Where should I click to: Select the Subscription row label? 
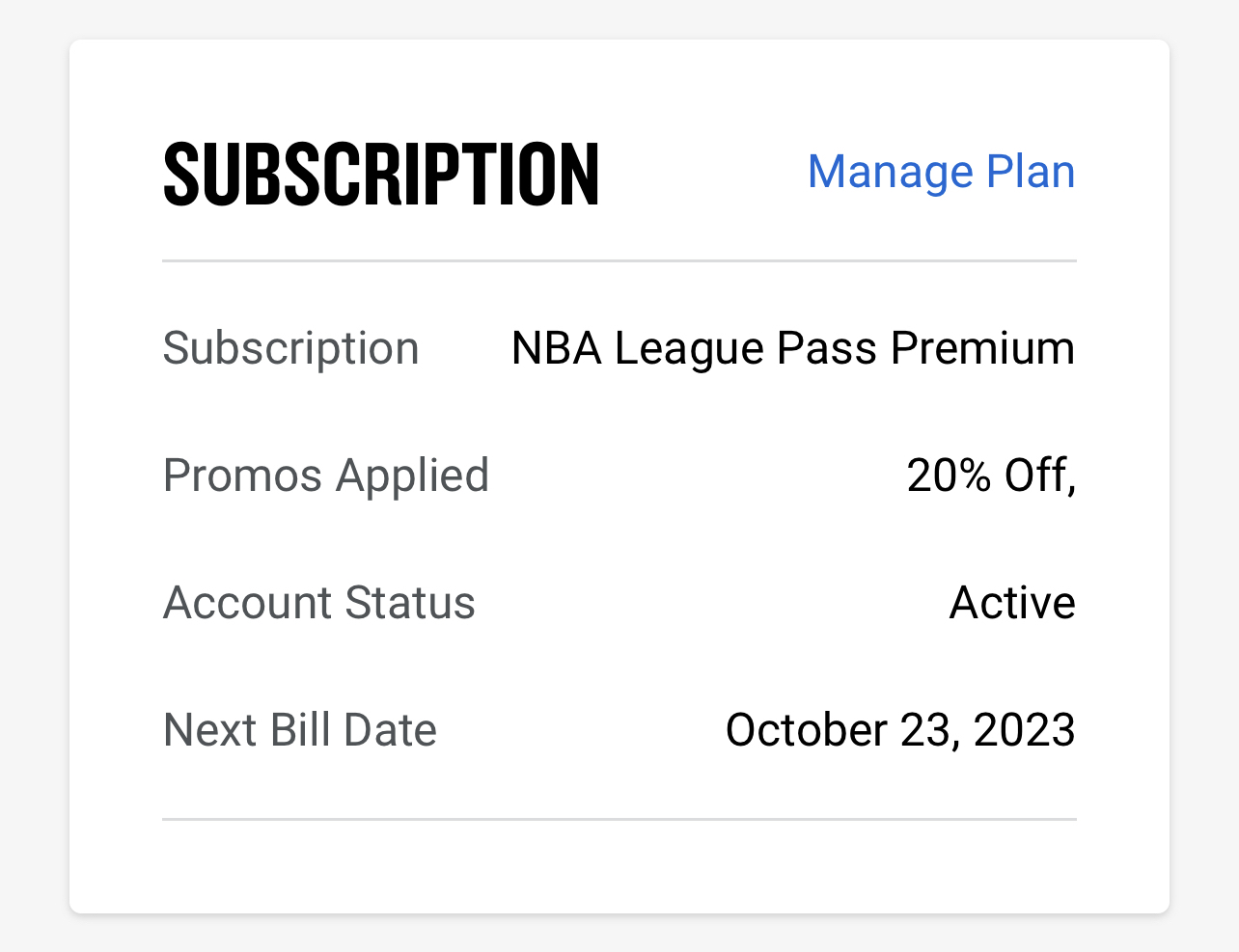pyautogui.click(x=290, y=348)
